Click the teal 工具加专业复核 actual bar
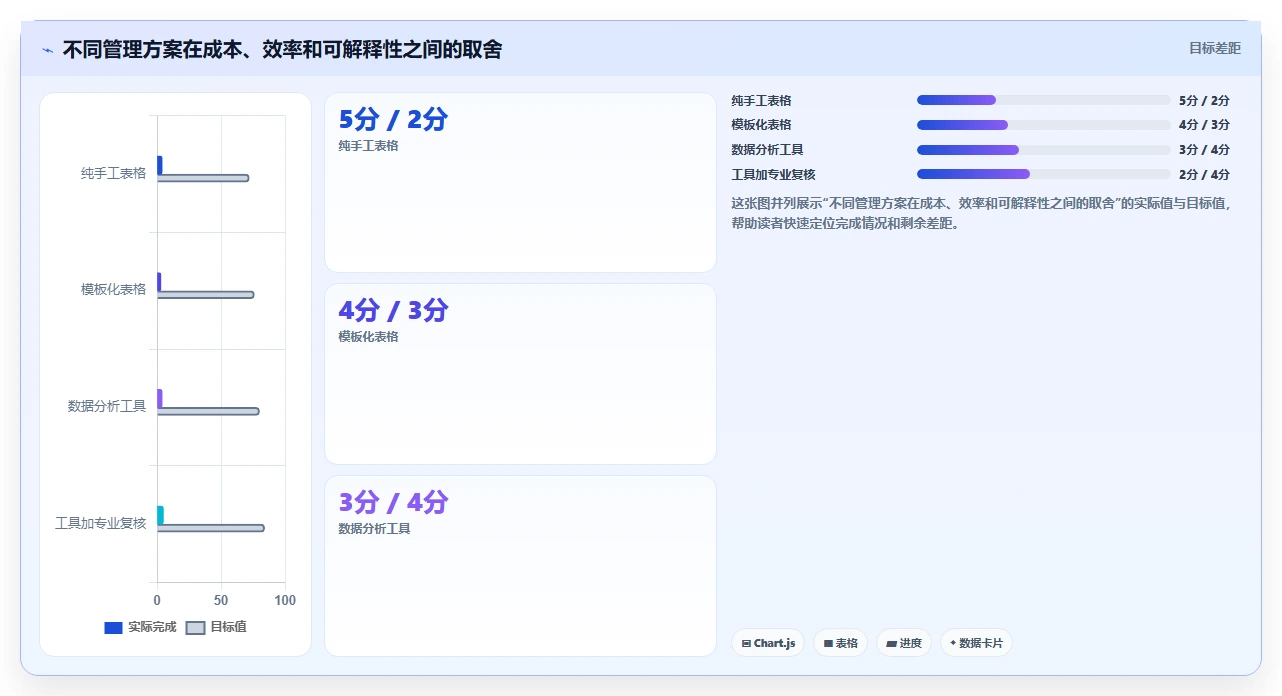The image size is (1282, 696). [x=160, y=515]
